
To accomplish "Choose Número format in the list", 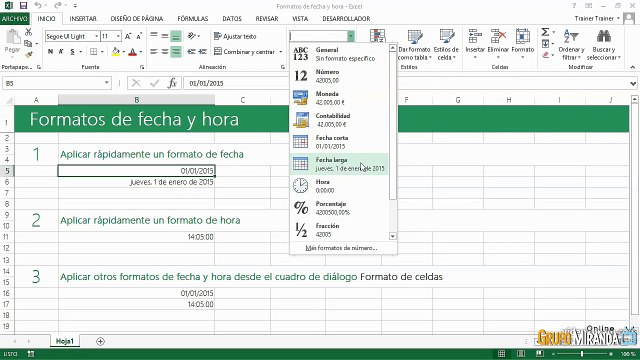I will pos(339,76).
